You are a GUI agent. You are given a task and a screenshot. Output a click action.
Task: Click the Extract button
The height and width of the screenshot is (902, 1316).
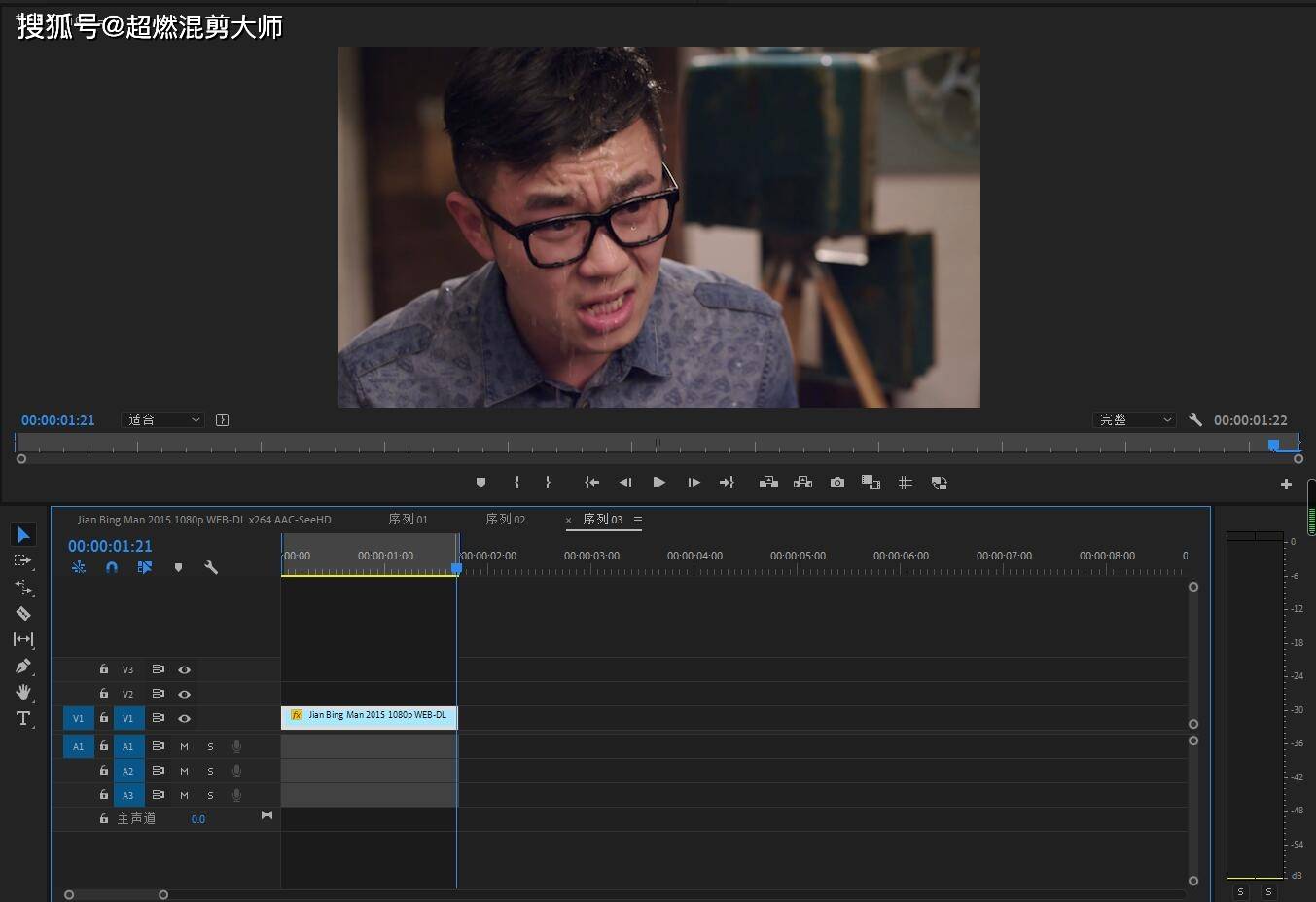(x=802, y=483)
